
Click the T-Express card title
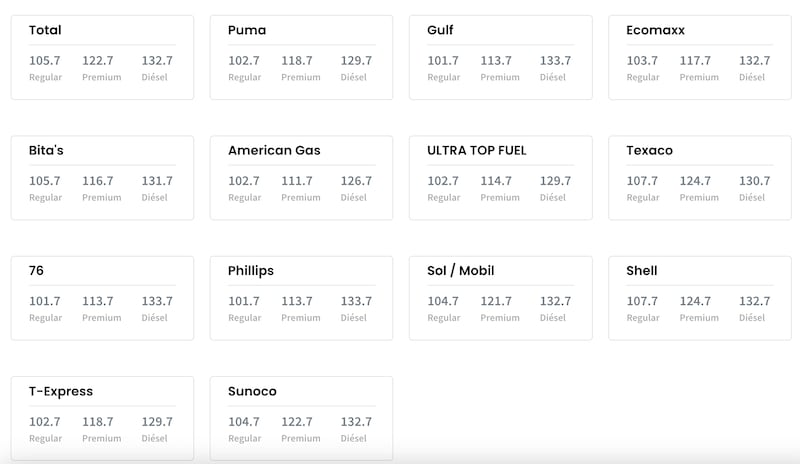click(x=61, y=391)
